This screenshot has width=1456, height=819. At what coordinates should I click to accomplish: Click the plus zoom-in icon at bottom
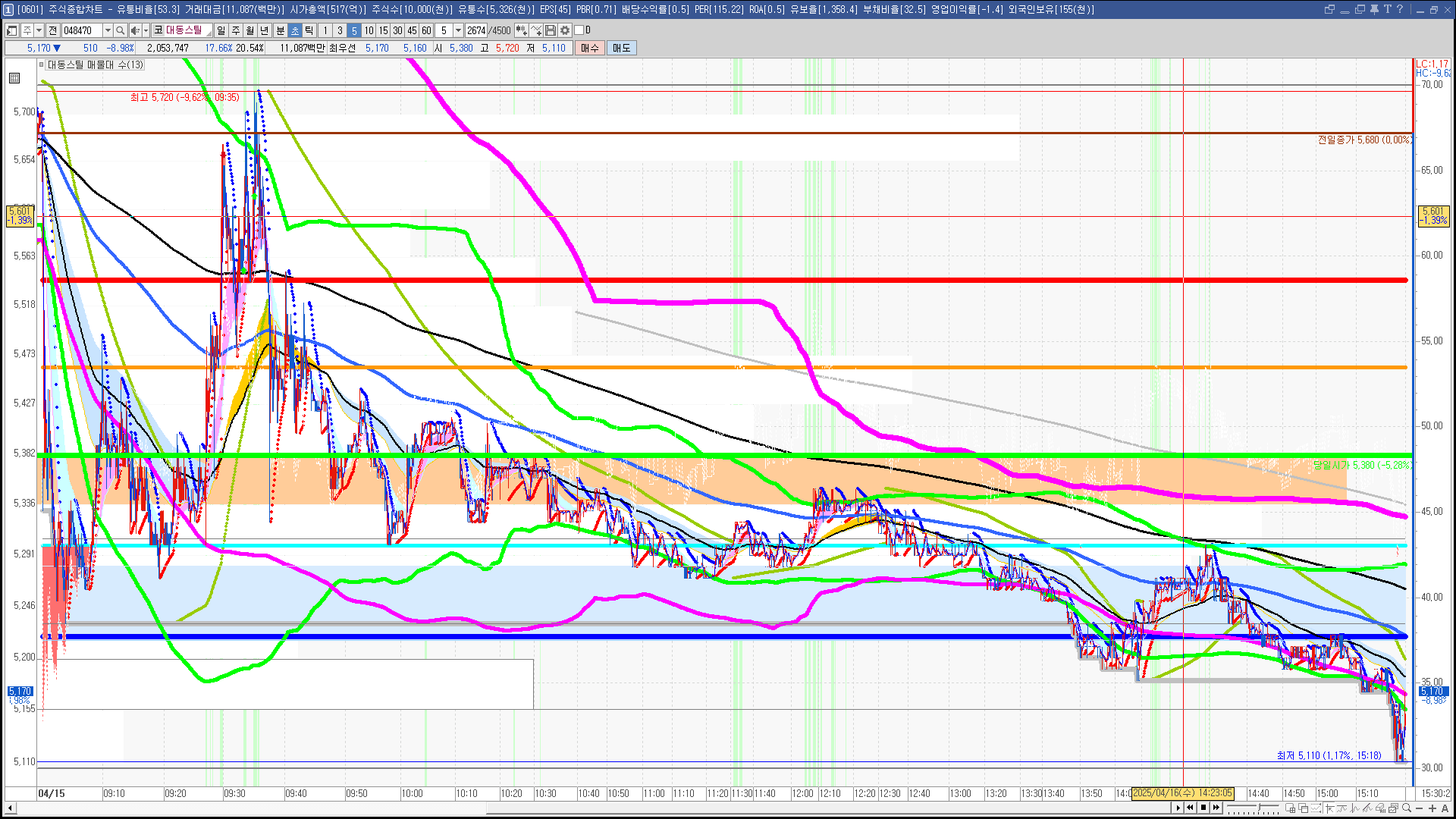(x=1432, y=808)
